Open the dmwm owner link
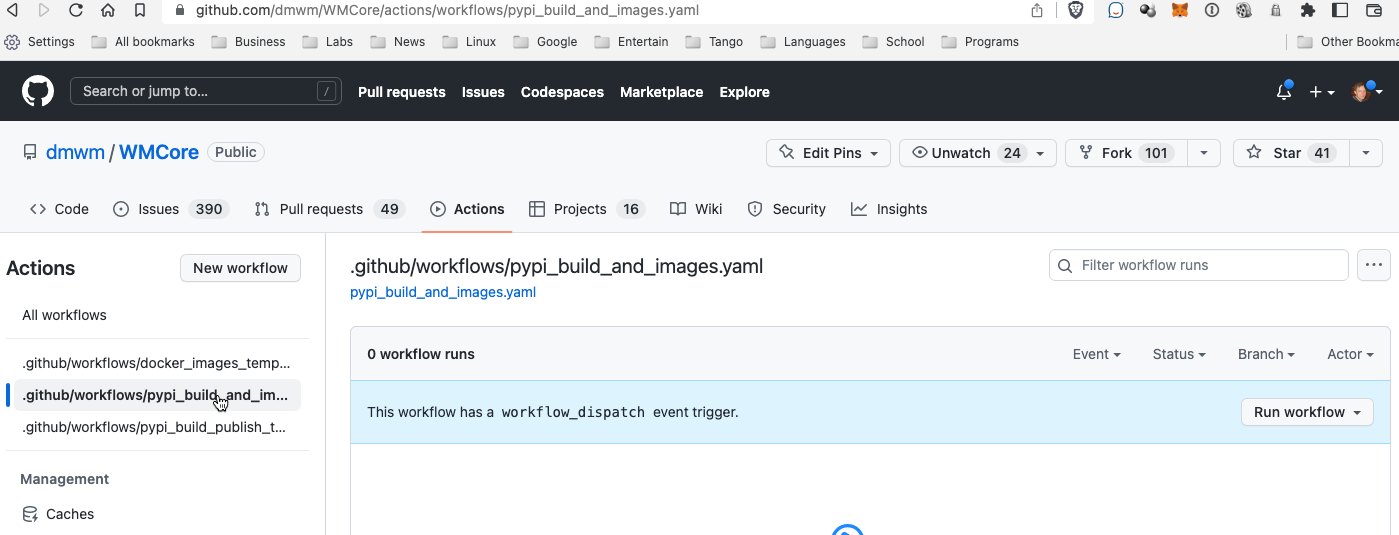The width and height of the screenshot is (1399, 535). [75, 153]
